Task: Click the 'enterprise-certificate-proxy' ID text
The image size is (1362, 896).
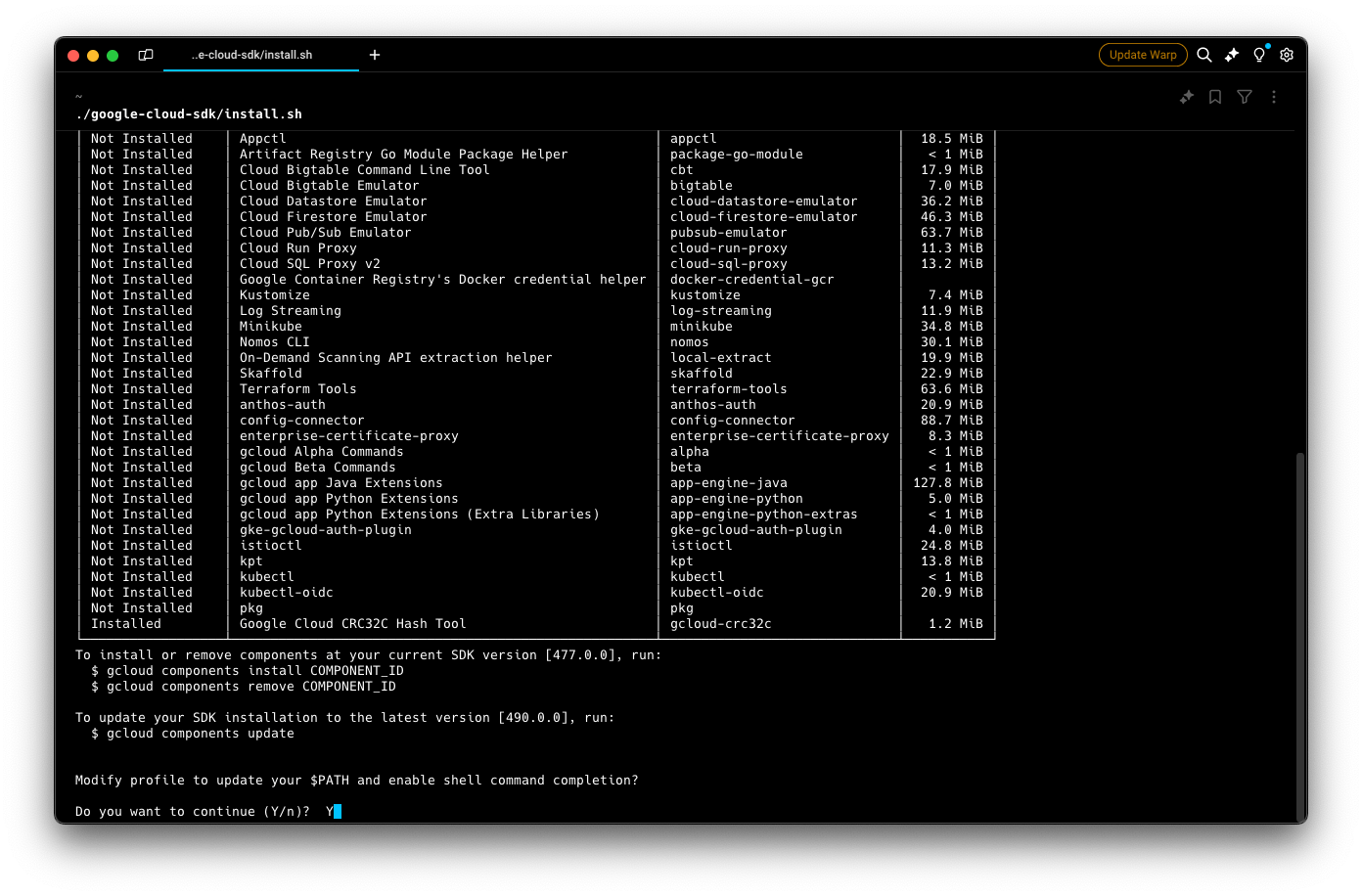Action: 780,436
